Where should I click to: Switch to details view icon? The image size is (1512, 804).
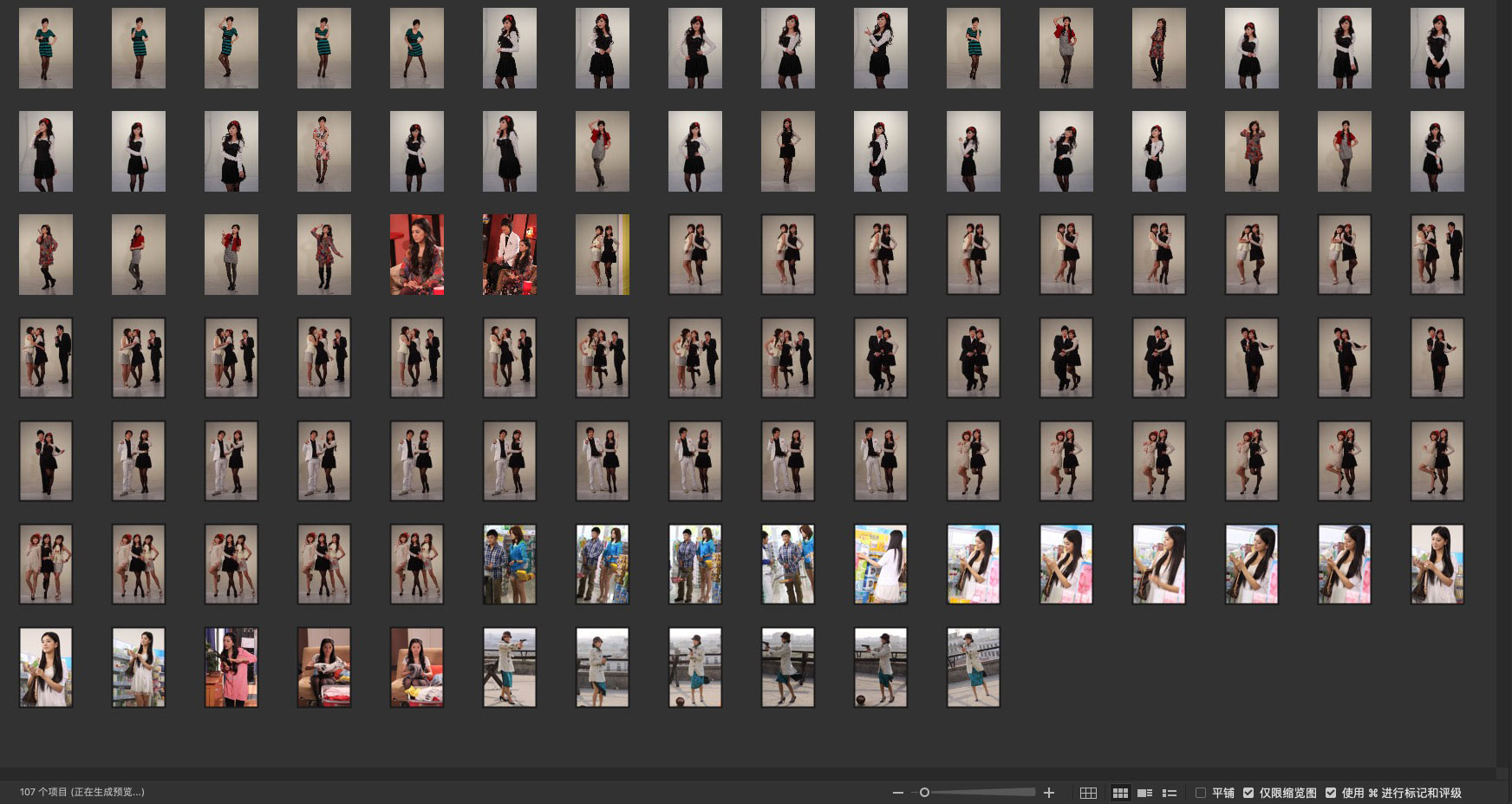pyautogui.click(x=1144, y=793)
